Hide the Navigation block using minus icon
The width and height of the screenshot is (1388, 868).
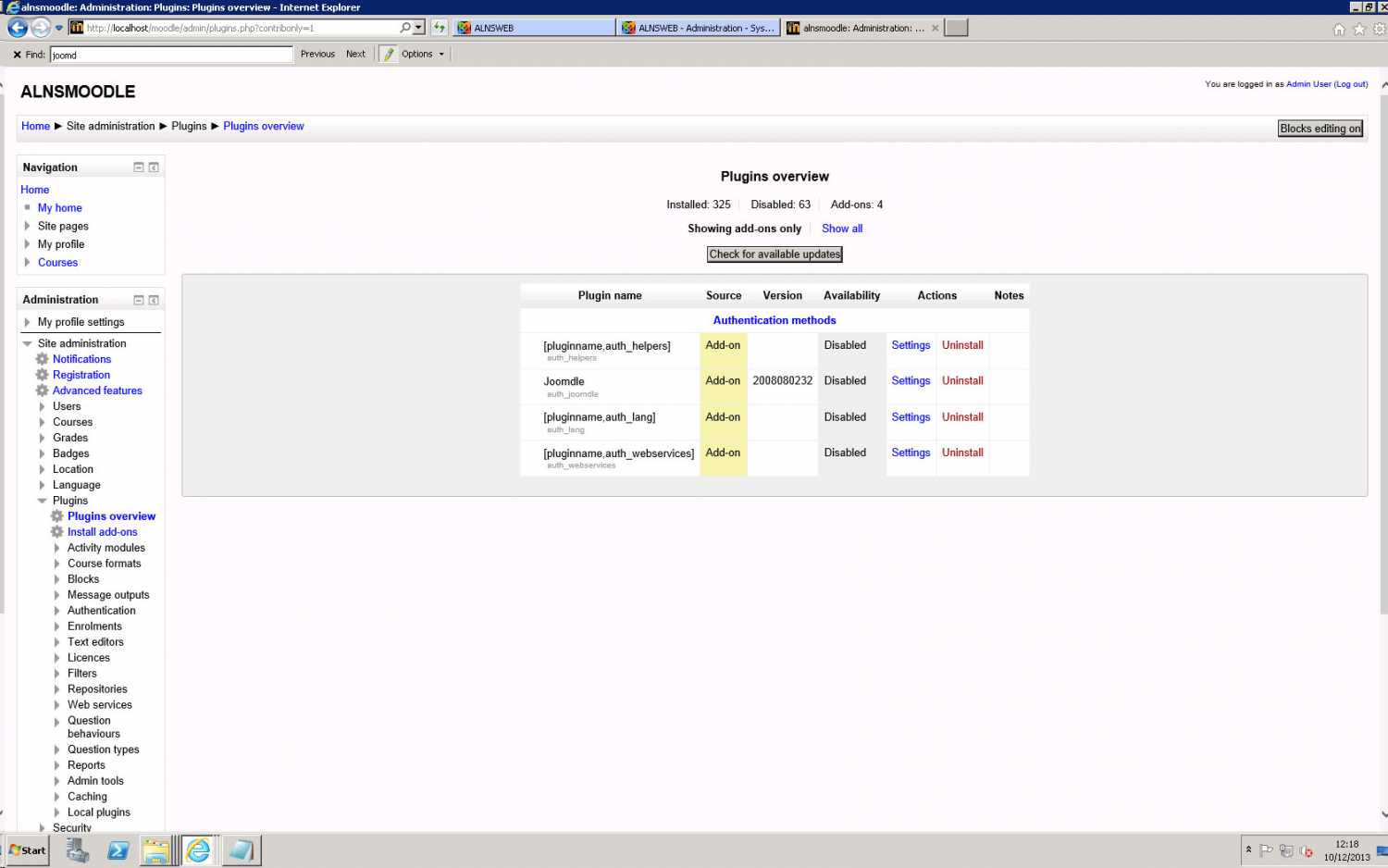pos(139,167)
